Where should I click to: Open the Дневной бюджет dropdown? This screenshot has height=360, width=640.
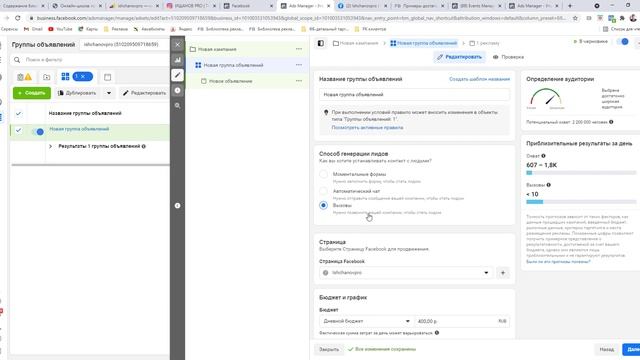(367, 321)
